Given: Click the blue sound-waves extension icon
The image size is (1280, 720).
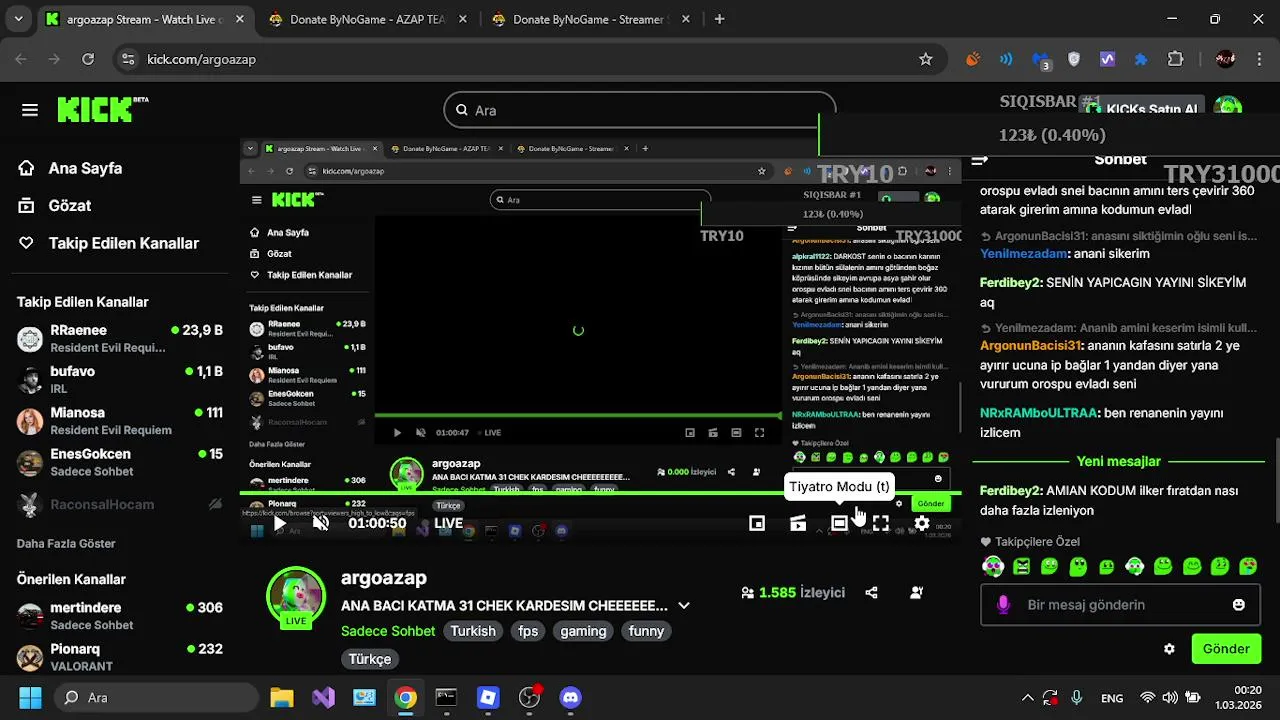Looking at the screenshot, I should 1006,59.
